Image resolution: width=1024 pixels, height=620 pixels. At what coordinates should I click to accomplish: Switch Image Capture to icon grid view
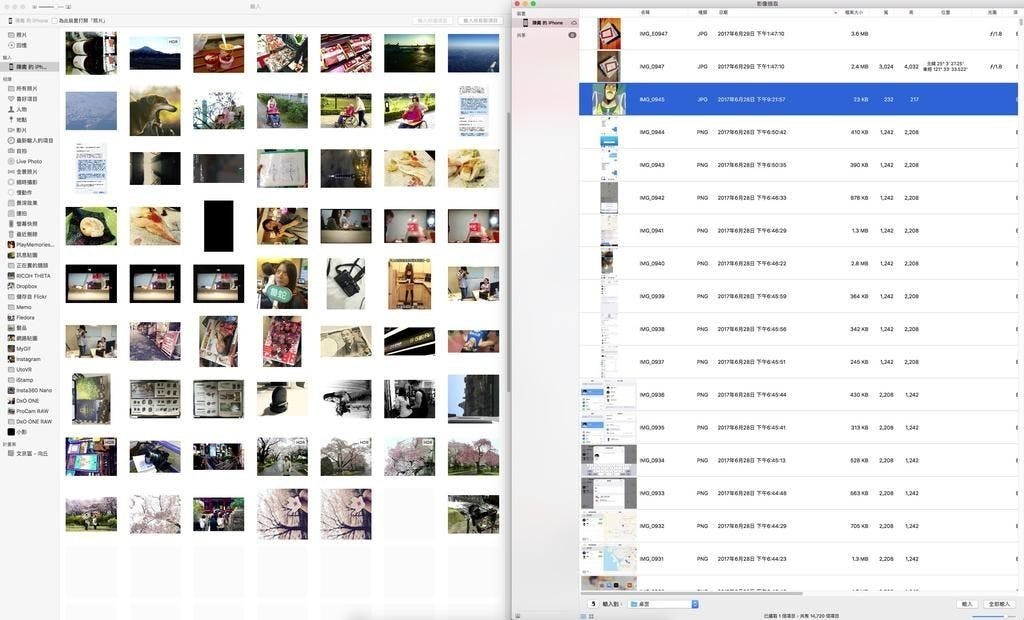pos(591,616)
